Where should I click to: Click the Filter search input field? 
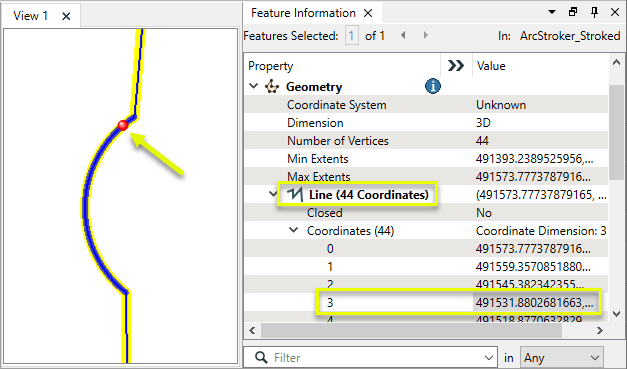[x=371, y=357]
